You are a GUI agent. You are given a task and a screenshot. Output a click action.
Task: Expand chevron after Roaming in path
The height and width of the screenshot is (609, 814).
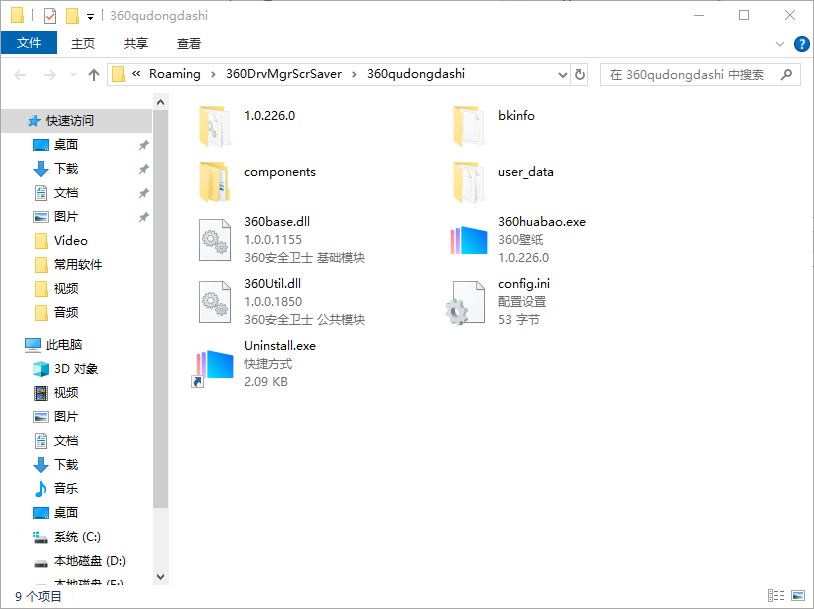pyautogui.click(x=213, y=74)
